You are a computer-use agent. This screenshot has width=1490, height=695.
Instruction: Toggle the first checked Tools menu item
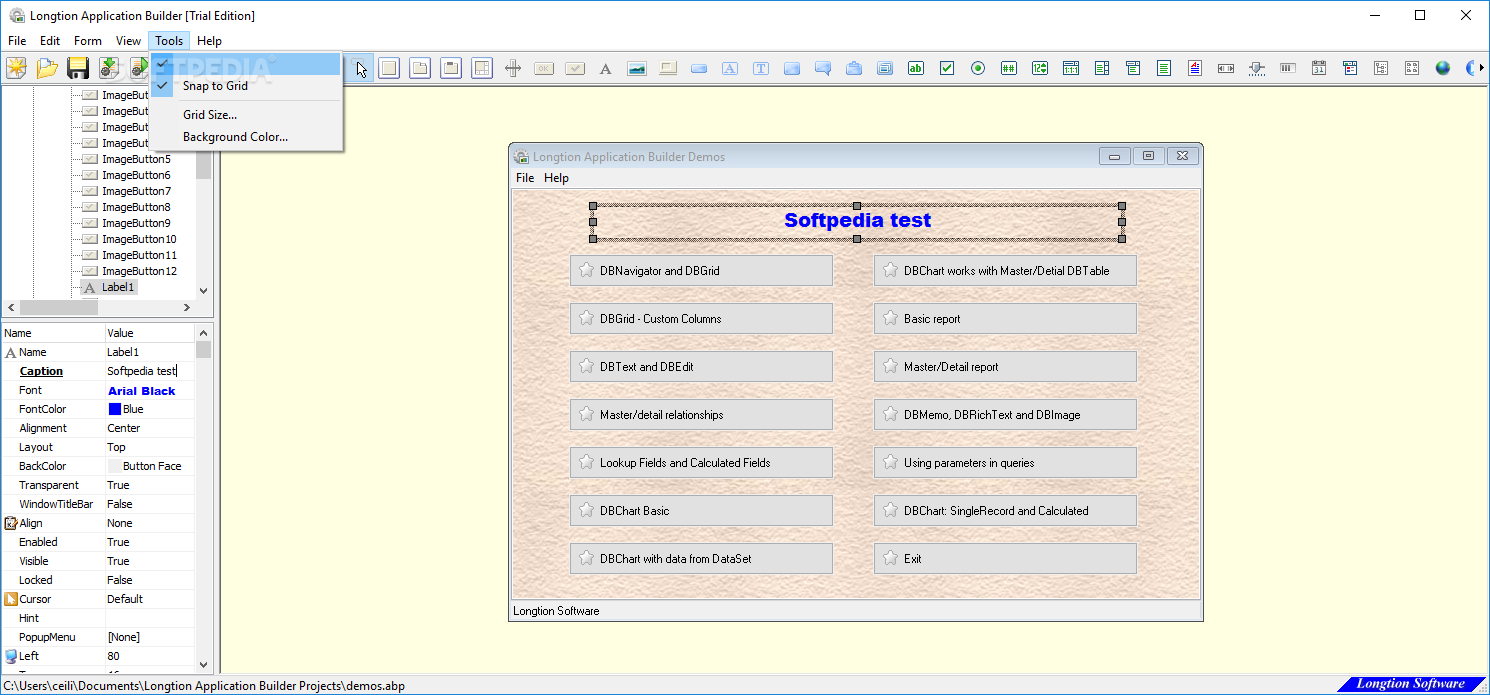click(246, 64)
